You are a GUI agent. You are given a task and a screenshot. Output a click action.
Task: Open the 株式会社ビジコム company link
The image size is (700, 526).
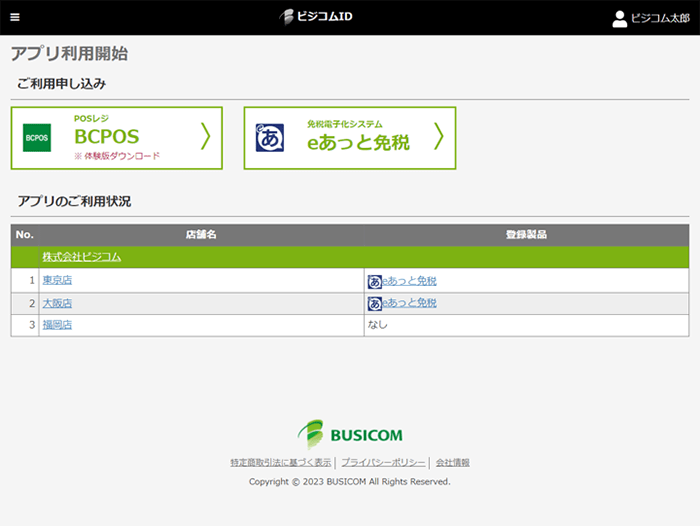tap(81, 257)
